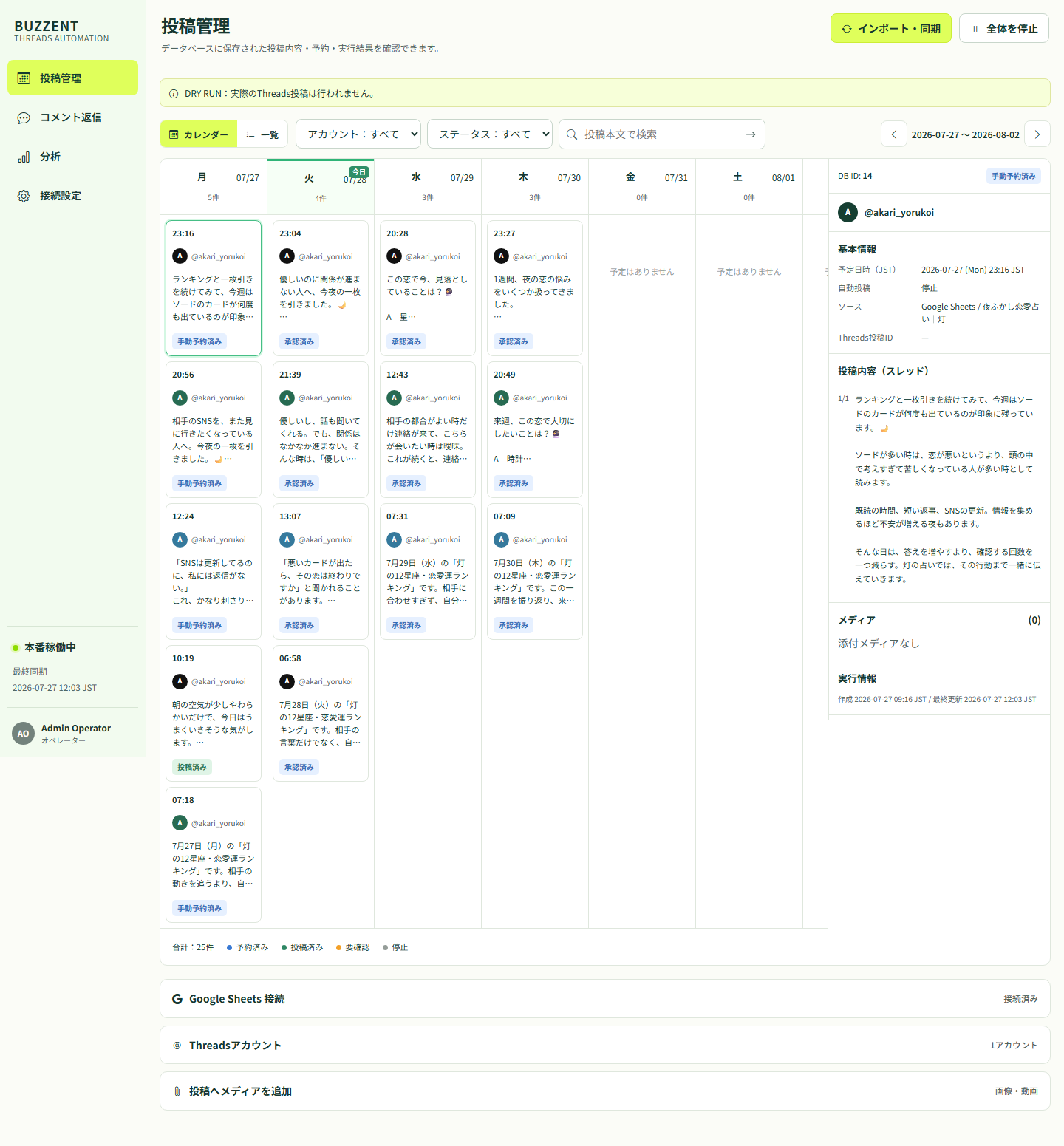Go to the next week with right chevron
The height and width of the screenshot is (1146, 1064).
pyautogui.click(x=1037, y=134)
